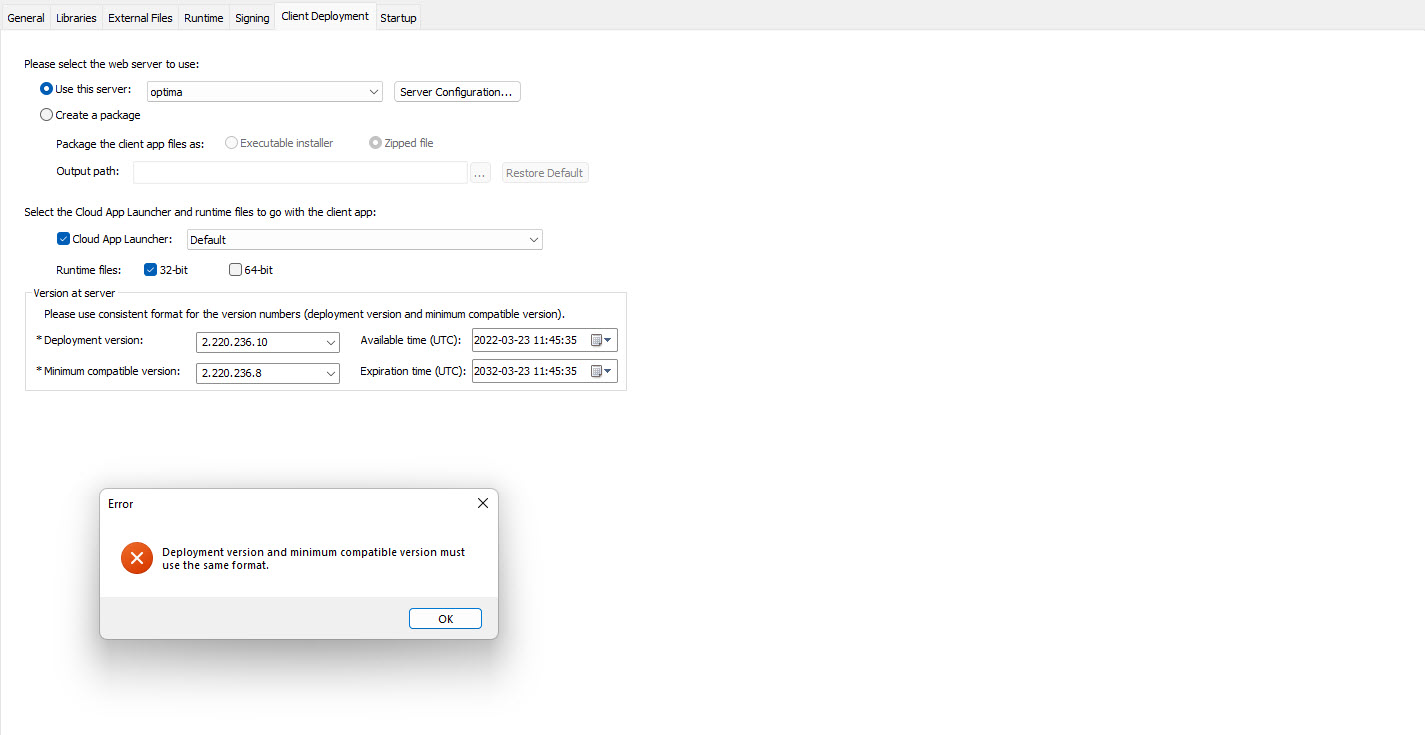Enable the 64-bit runtime files checkbox

point(235,269)
